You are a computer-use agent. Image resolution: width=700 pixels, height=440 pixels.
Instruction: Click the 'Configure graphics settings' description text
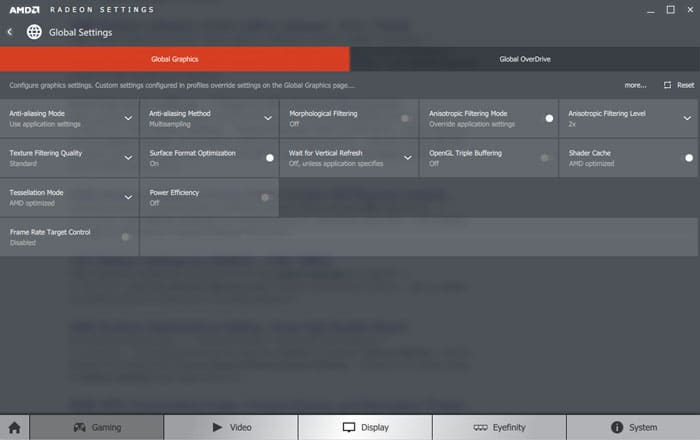[x=182, y=85]
